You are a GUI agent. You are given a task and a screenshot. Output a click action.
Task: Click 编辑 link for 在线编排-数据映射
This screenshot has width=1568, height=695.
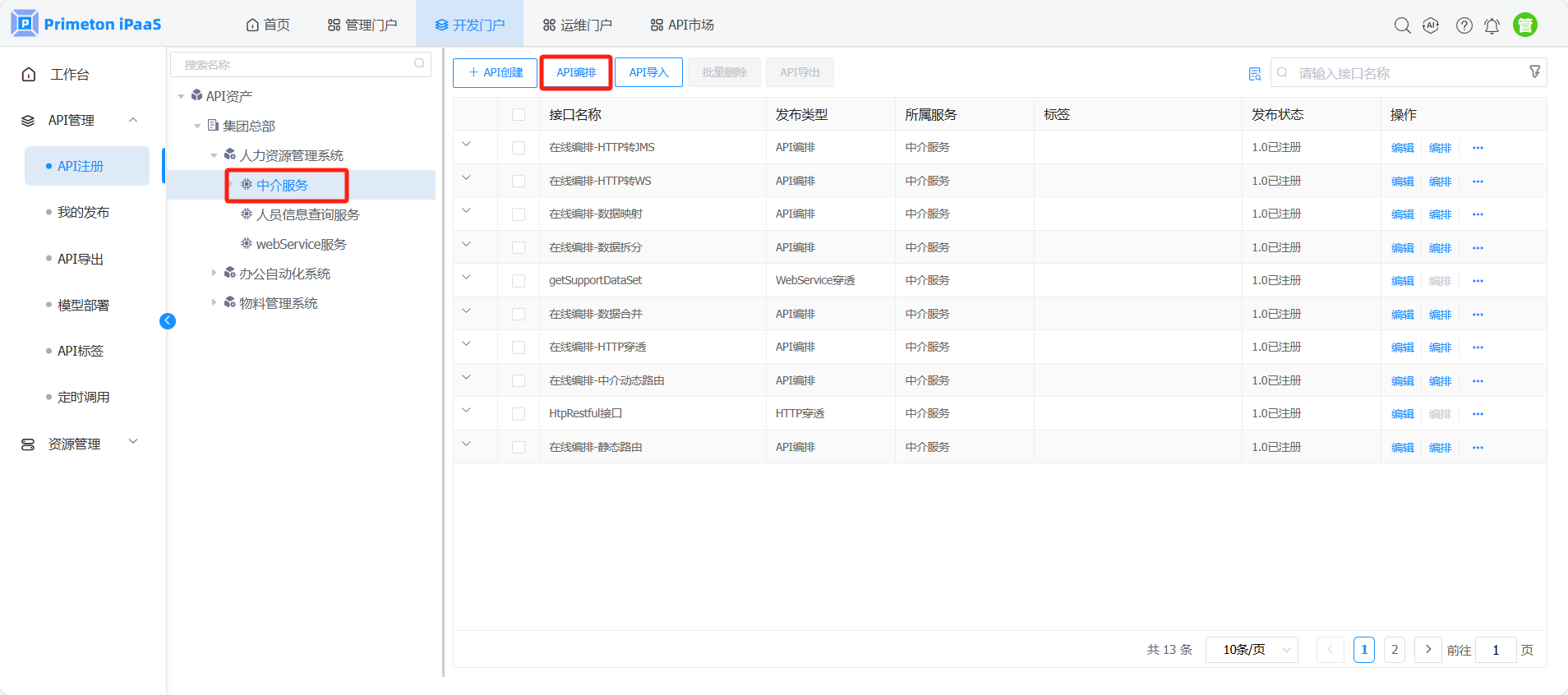[1402, 214]
